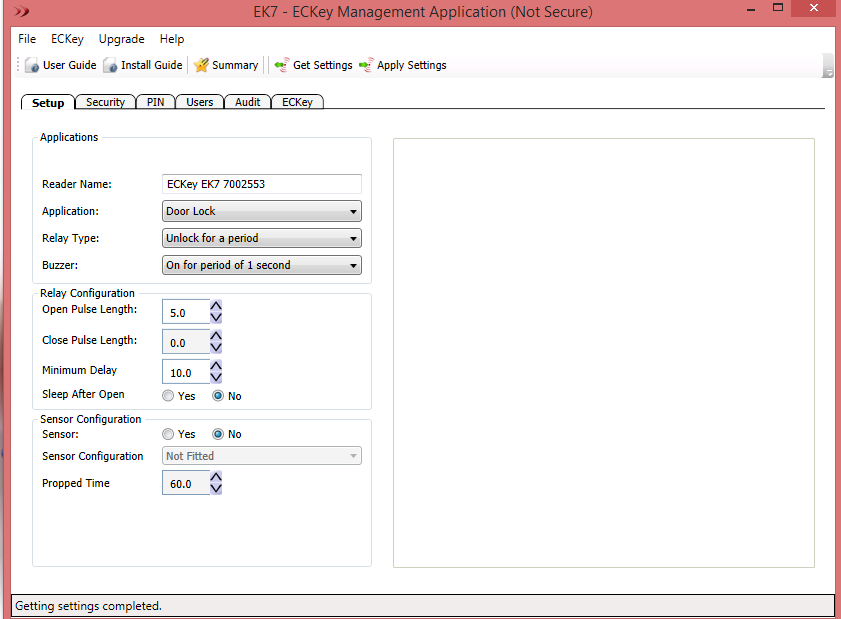Click the 'Reader Name:' label
This screenshot has height=619, width=841.
pyautogui.click(x=77, y=184)
